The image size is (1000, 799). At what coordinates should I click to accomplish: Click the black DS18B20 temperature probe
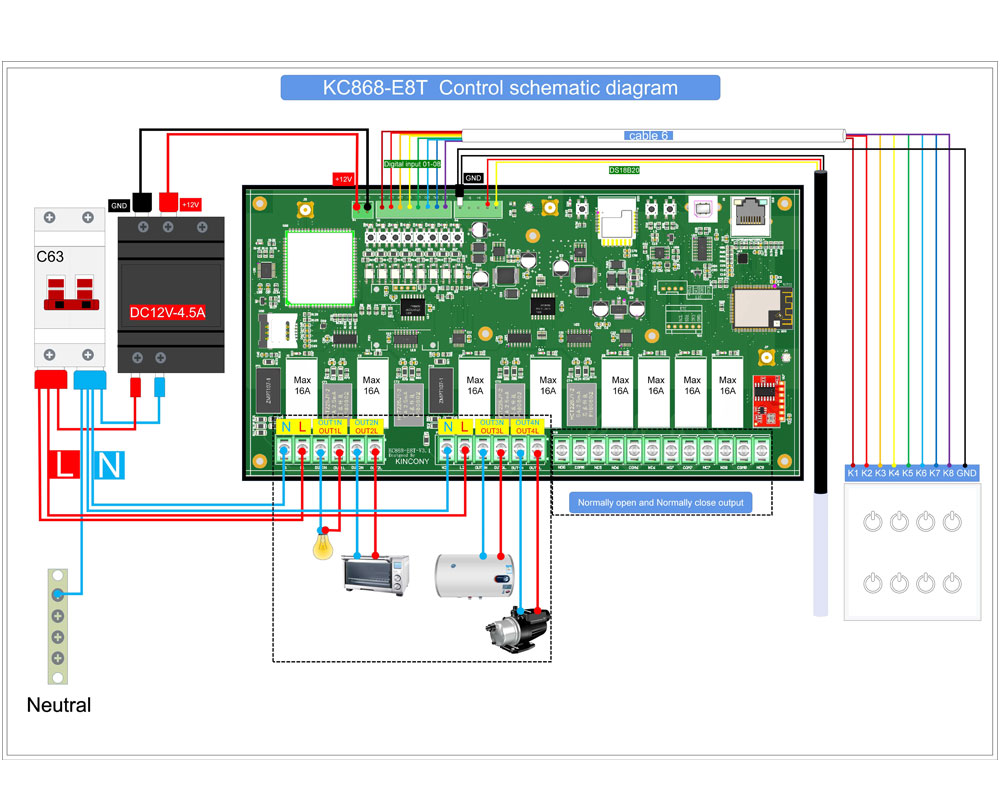click(x=821, y=330)
